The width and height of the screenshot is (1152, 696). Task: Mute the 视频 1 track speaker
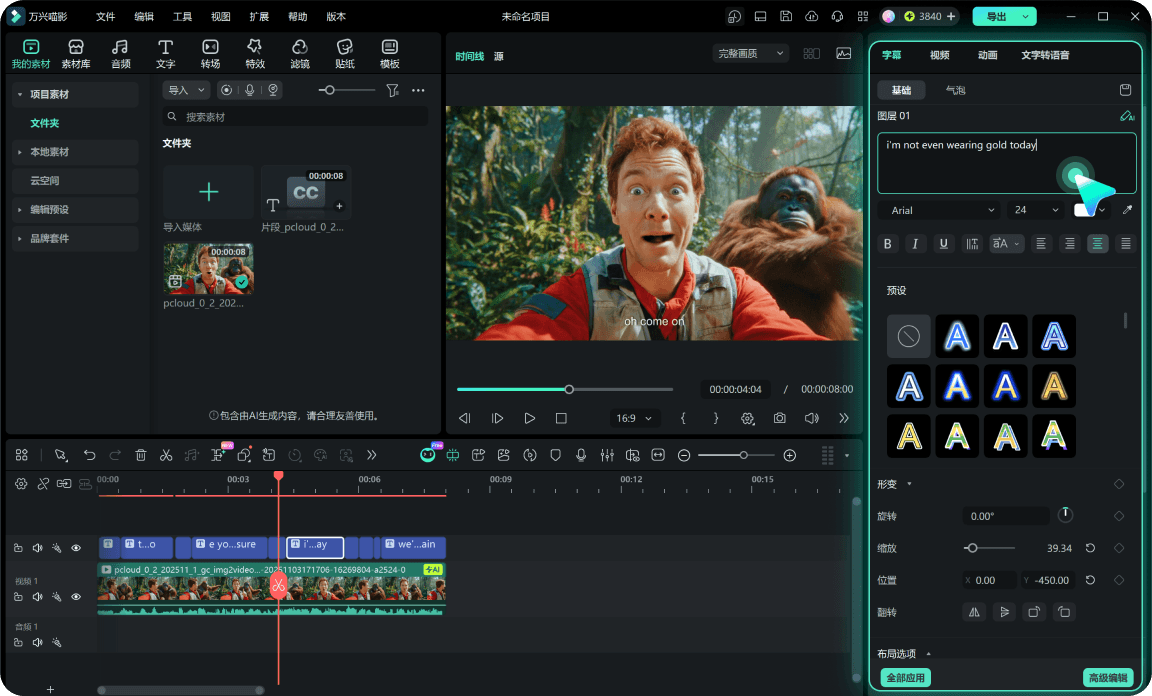[x=37, y=597]
